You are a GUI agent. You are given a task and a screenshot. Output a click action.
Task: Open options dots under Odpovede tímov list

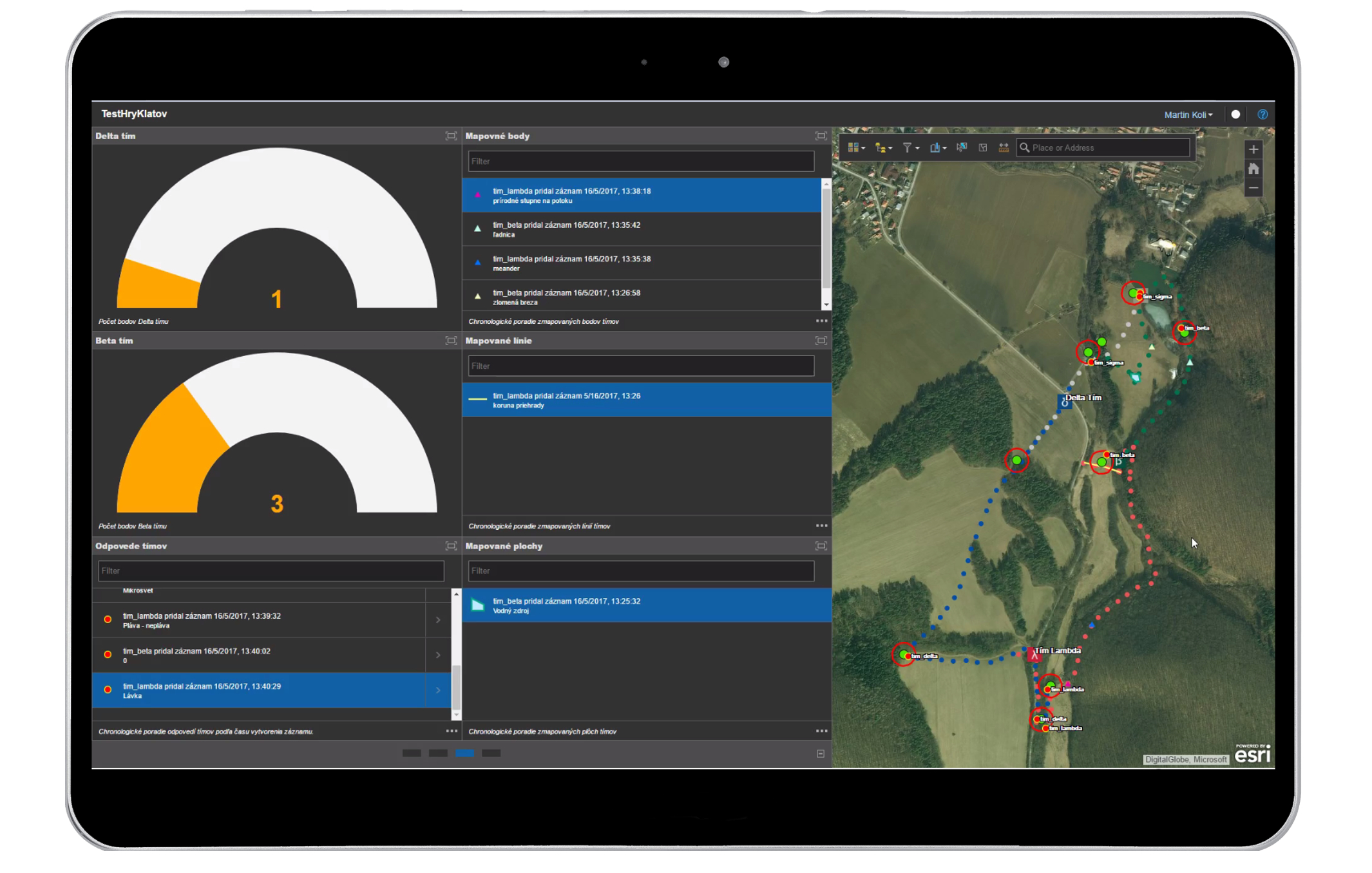452,731
